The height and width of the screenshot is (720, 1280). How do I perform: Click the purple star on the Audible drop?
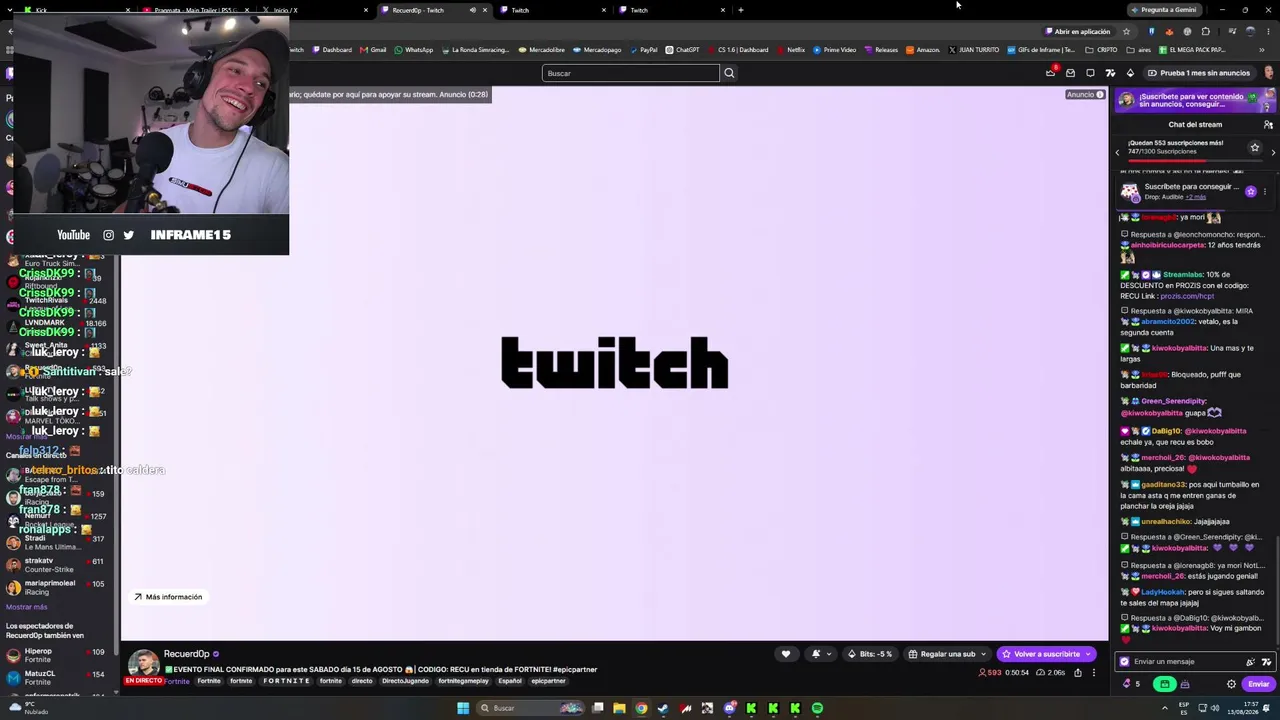[1250, 191]
